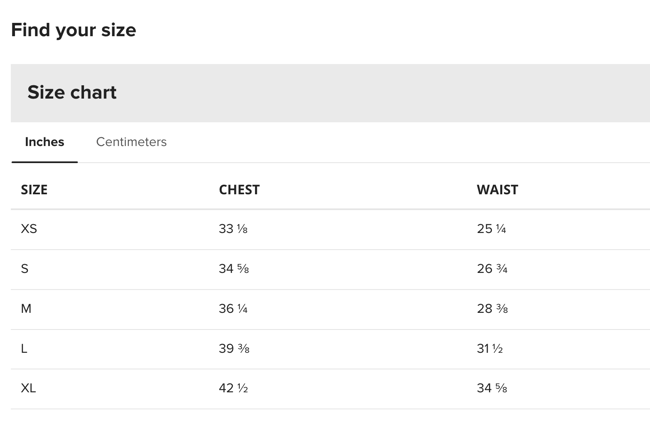The image size is (650, 426).
Task: Click the M chest value 36 ¼
Action: click(x=233, y=309)
